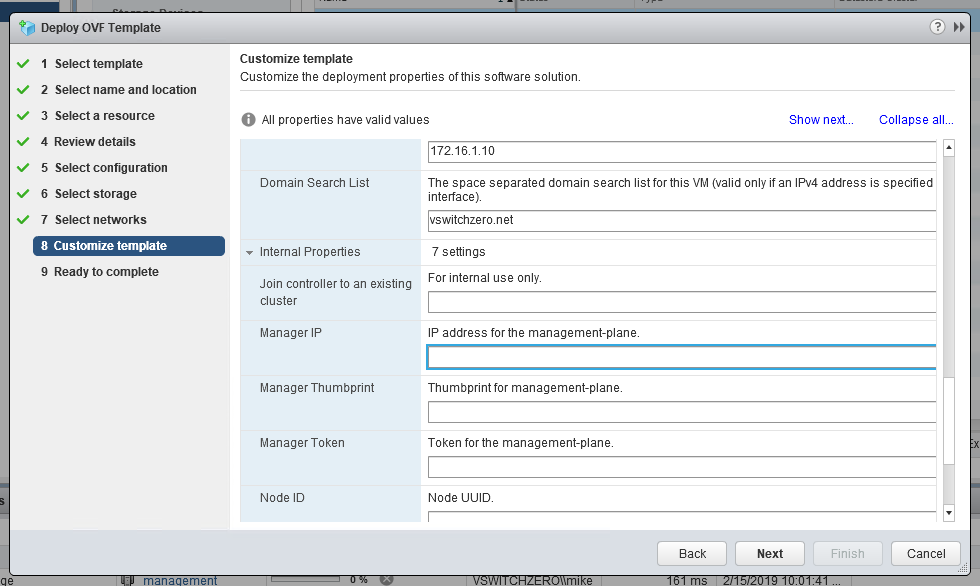Viewport: 980px width, 586px height.
Task: Click the scrollbar down arrow on properties list
Action: pyautogui.click(x=947, y=513)
